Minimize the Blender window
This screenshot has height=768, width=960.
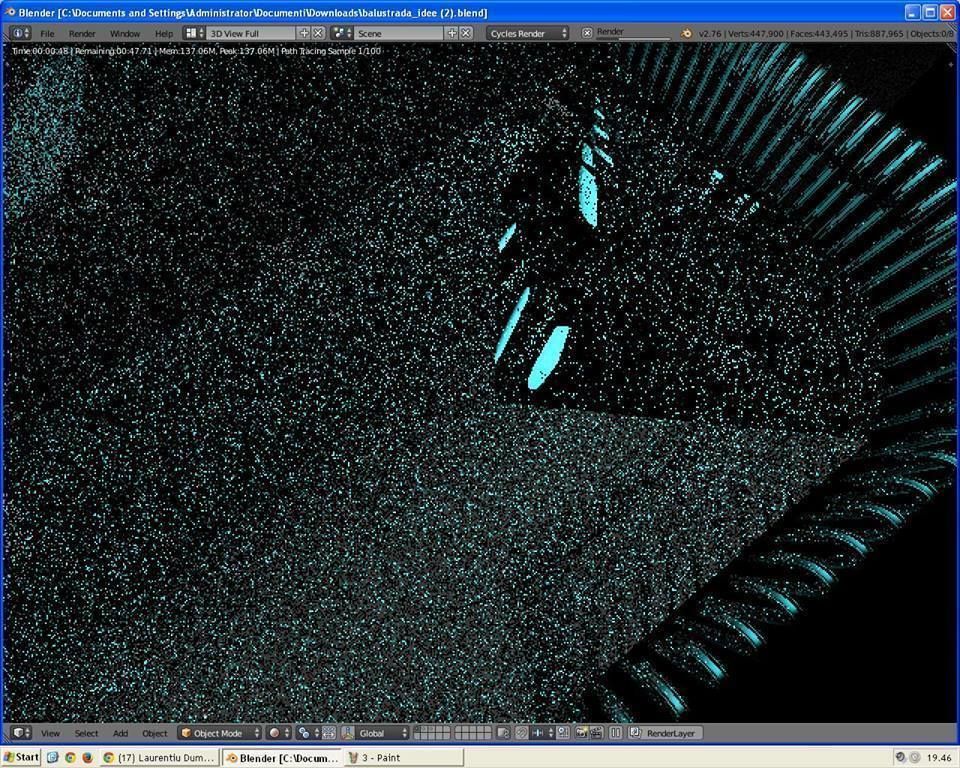[912, 12]
